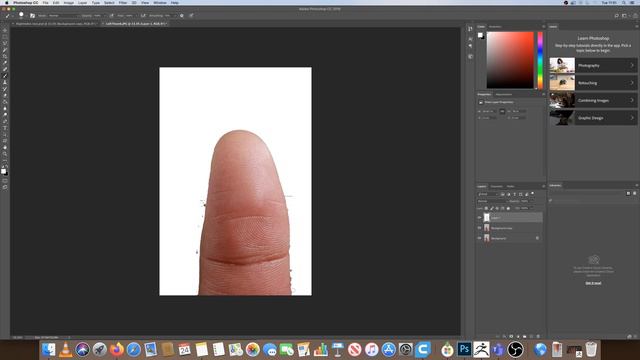Pick a shade in the red color field
This screenshot has width=640, height=360.
[x=510, y=60]
